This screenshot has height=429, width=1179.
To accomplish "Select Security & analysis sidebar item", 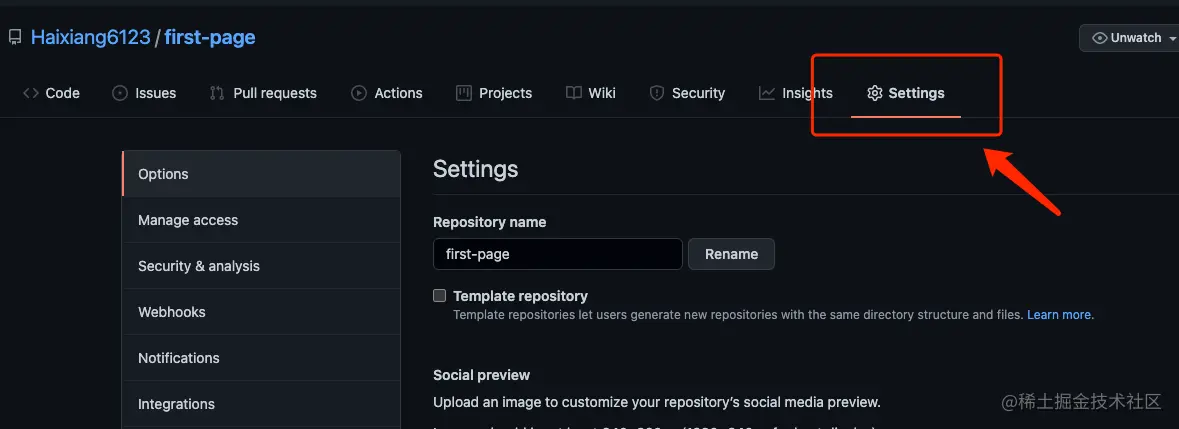I will (x=199, y=266).
